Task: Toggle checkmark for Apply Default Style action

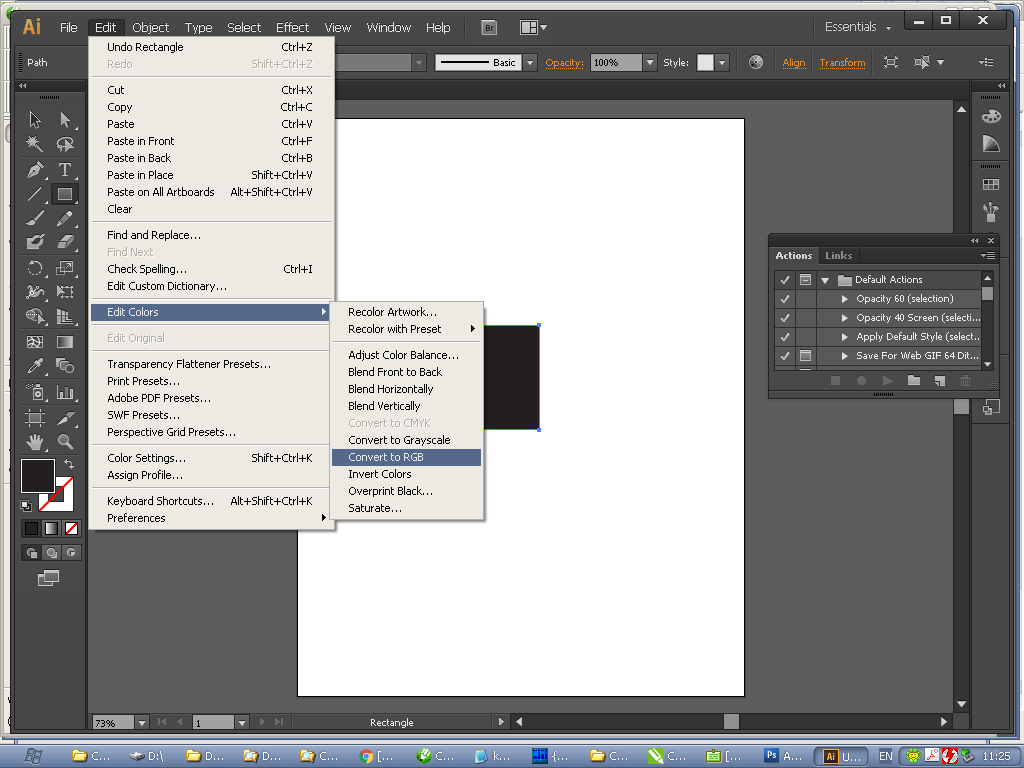Action: click(x=785, y=336)
